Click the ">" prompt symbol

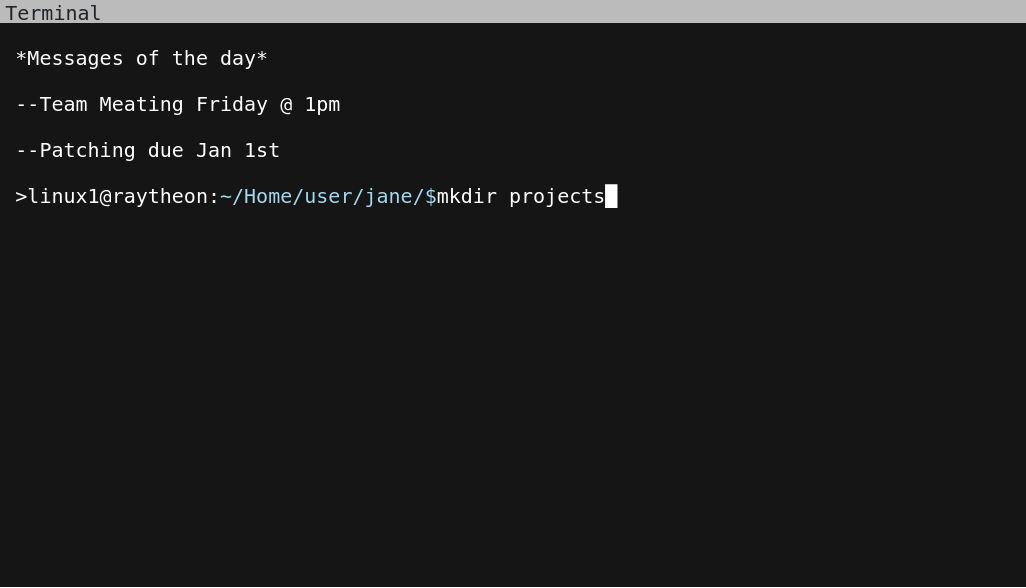pyautogui.click(x=21, y=196)
